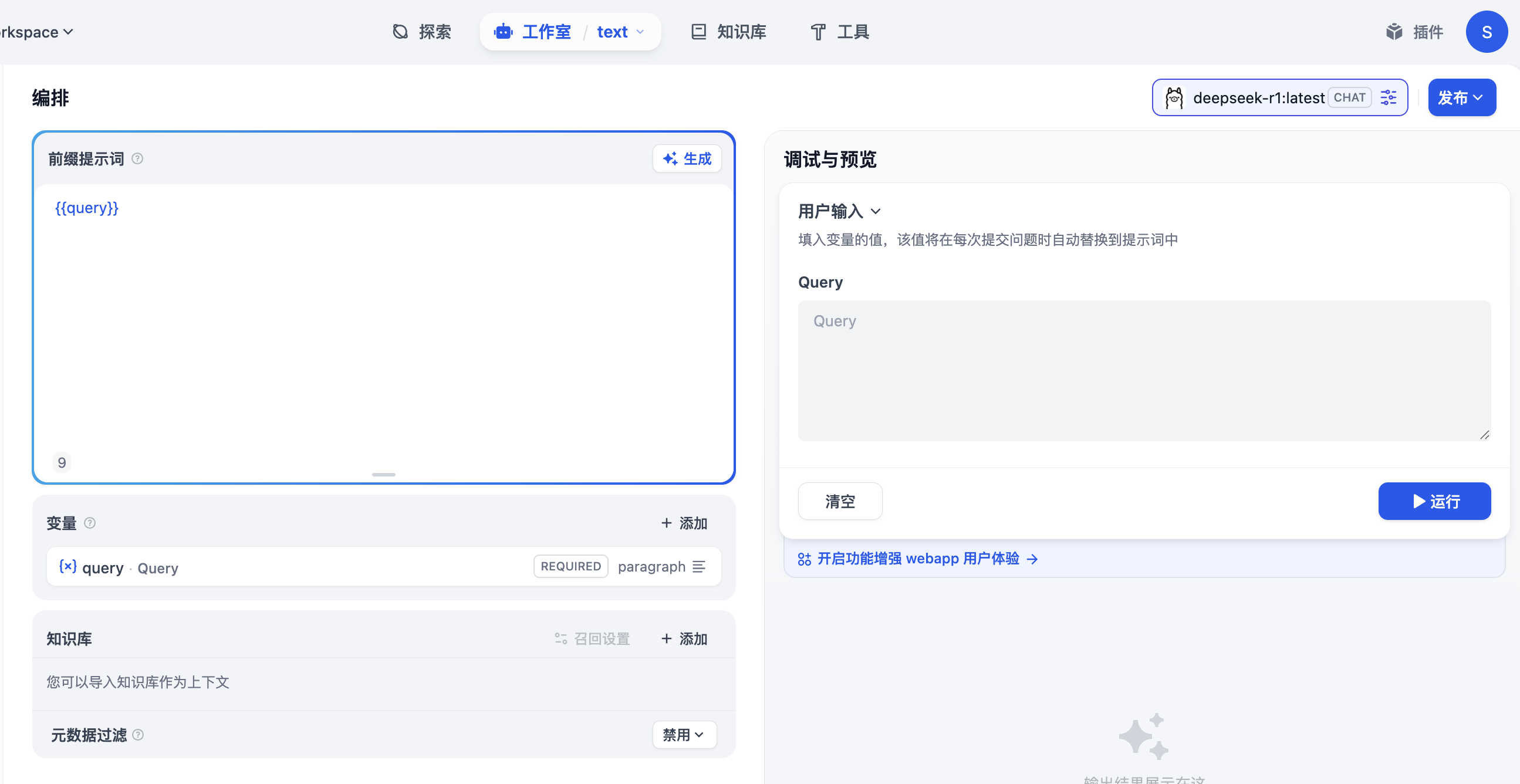Image resolution: width=1520 pixels, height=784 pixels.
Task: Click the enable webapp enhancement features link
Action: pyautogui.click(x=918, y=559)
